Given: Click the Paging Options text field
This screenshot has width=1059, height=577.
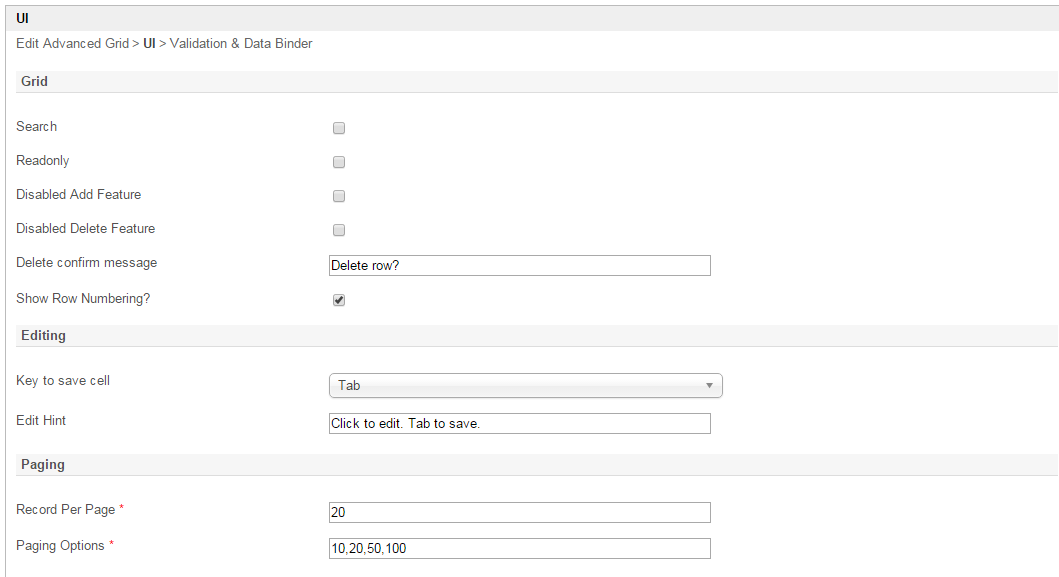Looking at the screenshot, I should click(x=519, y=548).
